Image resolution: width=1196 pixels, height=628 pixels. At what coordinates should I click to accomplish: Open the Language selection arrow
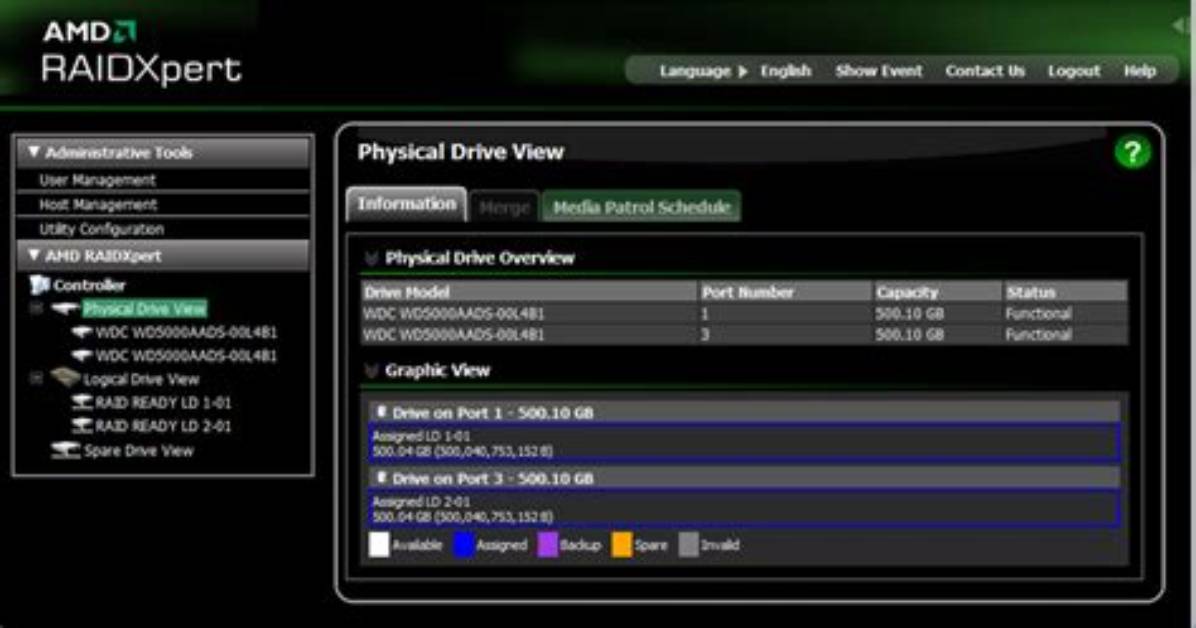pos(743,72)
